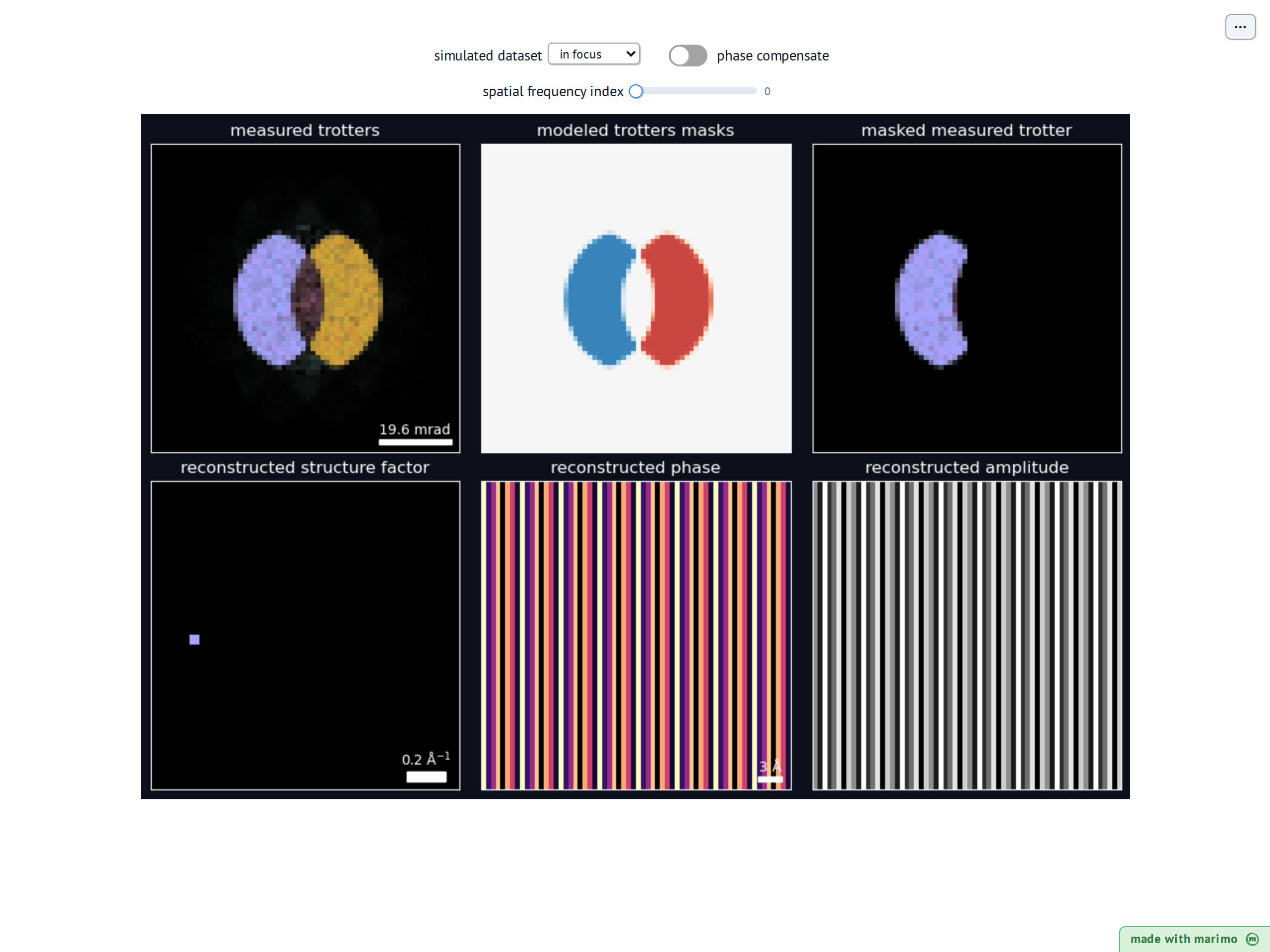
Task: Click the marimo logo icon
Action: 1252,939
